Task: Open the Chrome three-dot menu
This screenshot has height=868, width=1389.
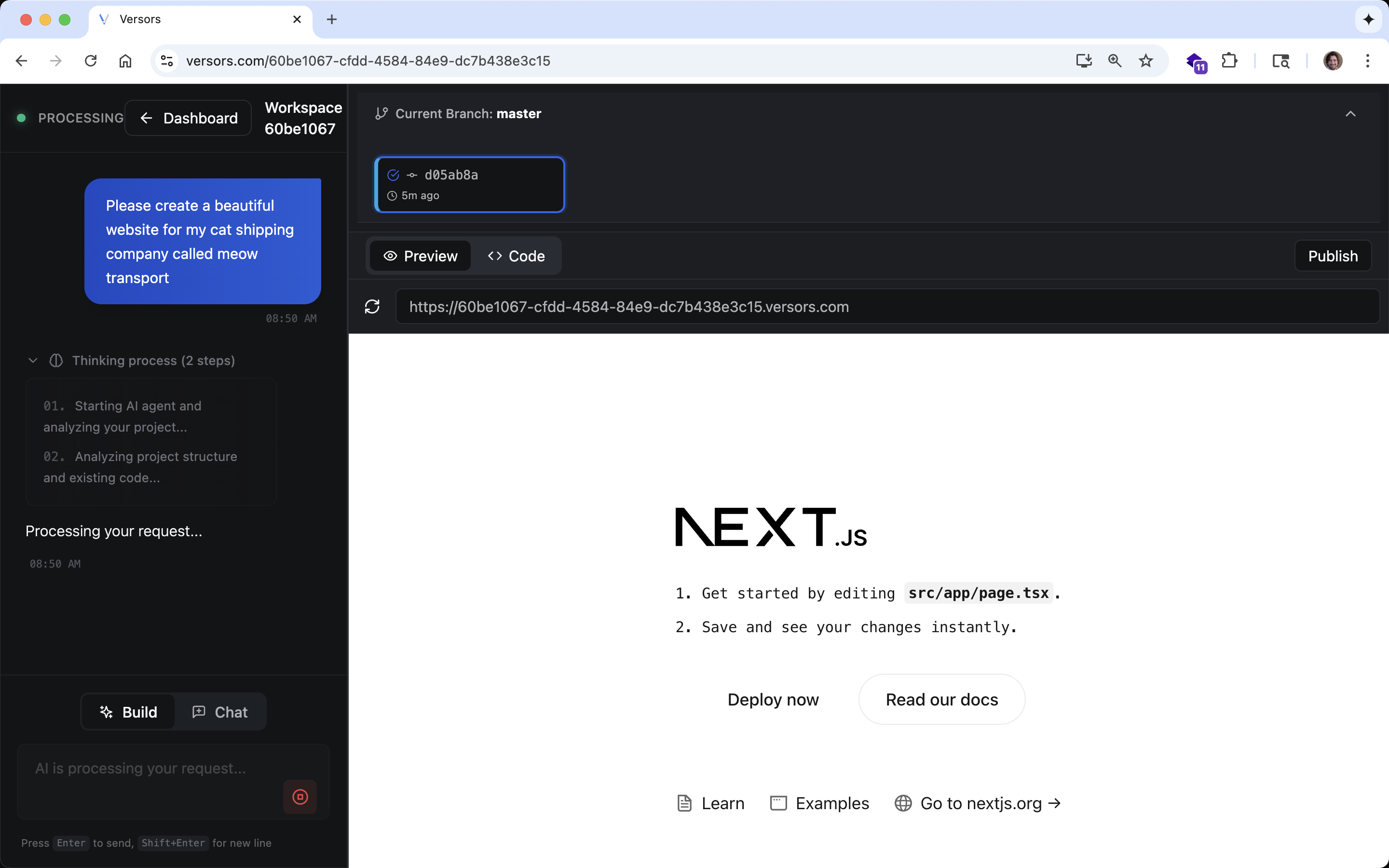Action: pyautogui.click(x=1368, y=61)
